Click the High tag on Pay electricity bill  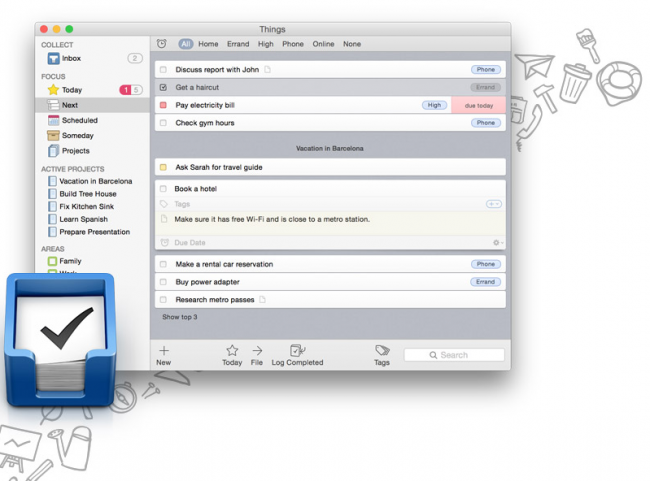point(434,105)
